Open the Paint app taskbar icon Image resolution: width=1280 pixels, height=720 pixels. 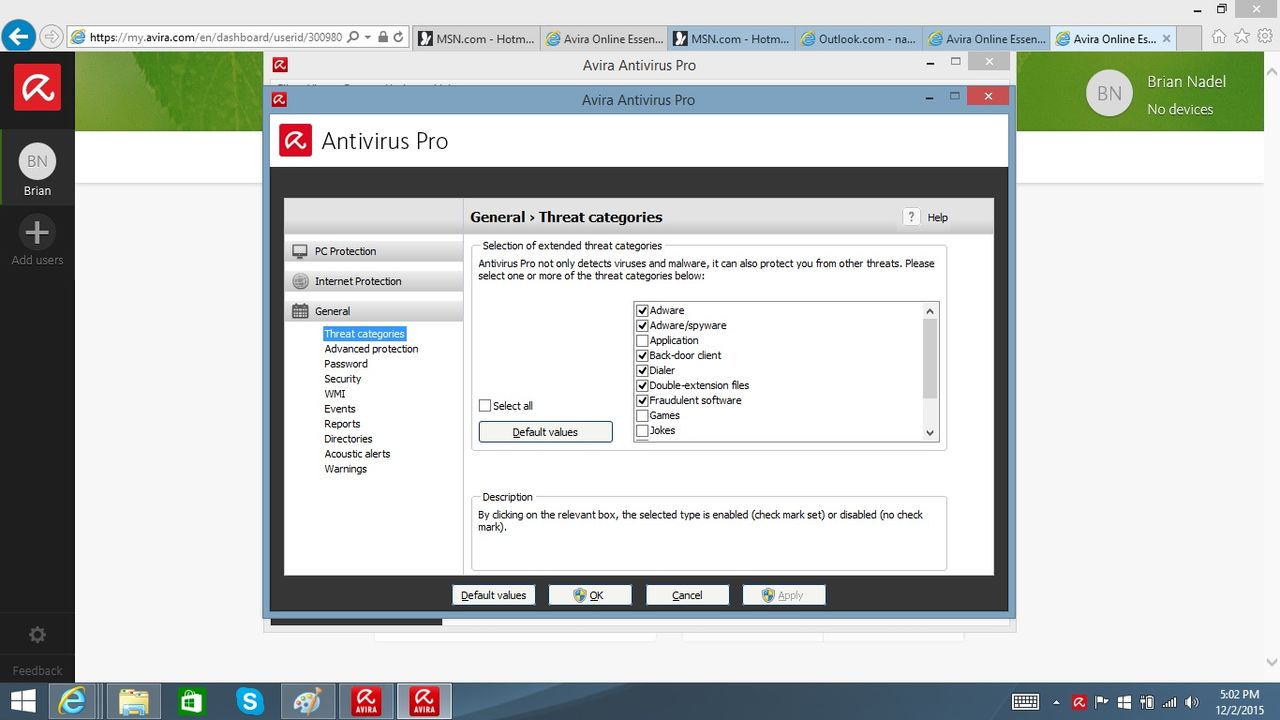coord(307,702)
